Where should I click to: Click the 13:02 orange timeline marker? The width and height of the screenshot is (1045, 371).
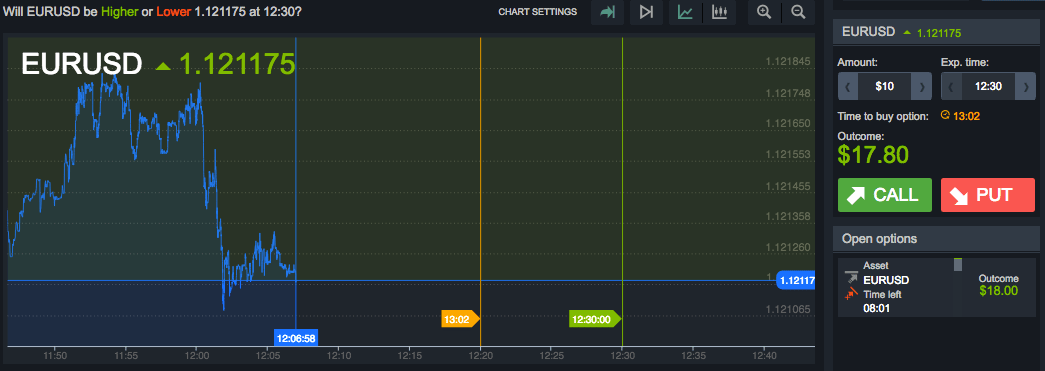[x=461, y=319]
